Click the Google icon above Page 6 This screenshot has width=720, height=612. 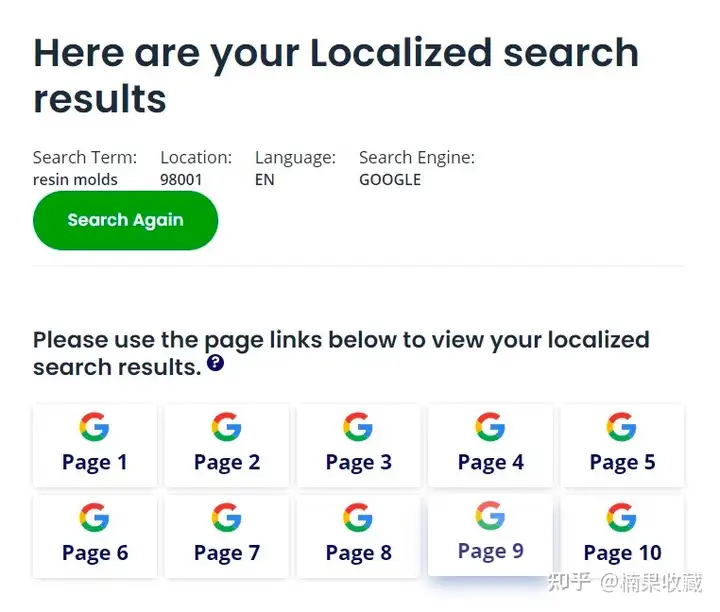point(94,517)
